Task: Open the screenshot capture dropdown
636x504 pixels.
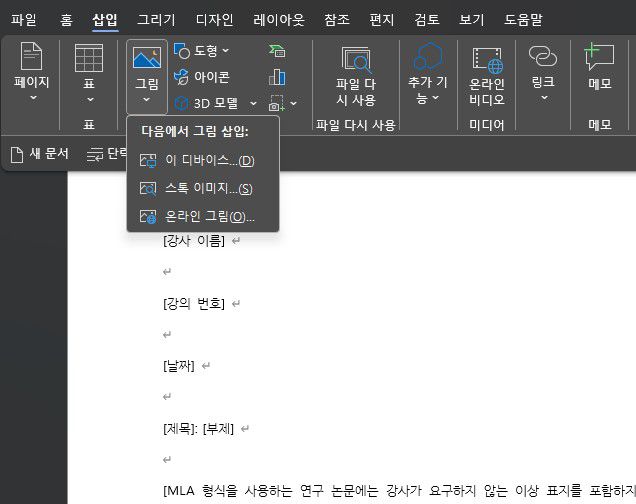Action: tap(292, 103)
